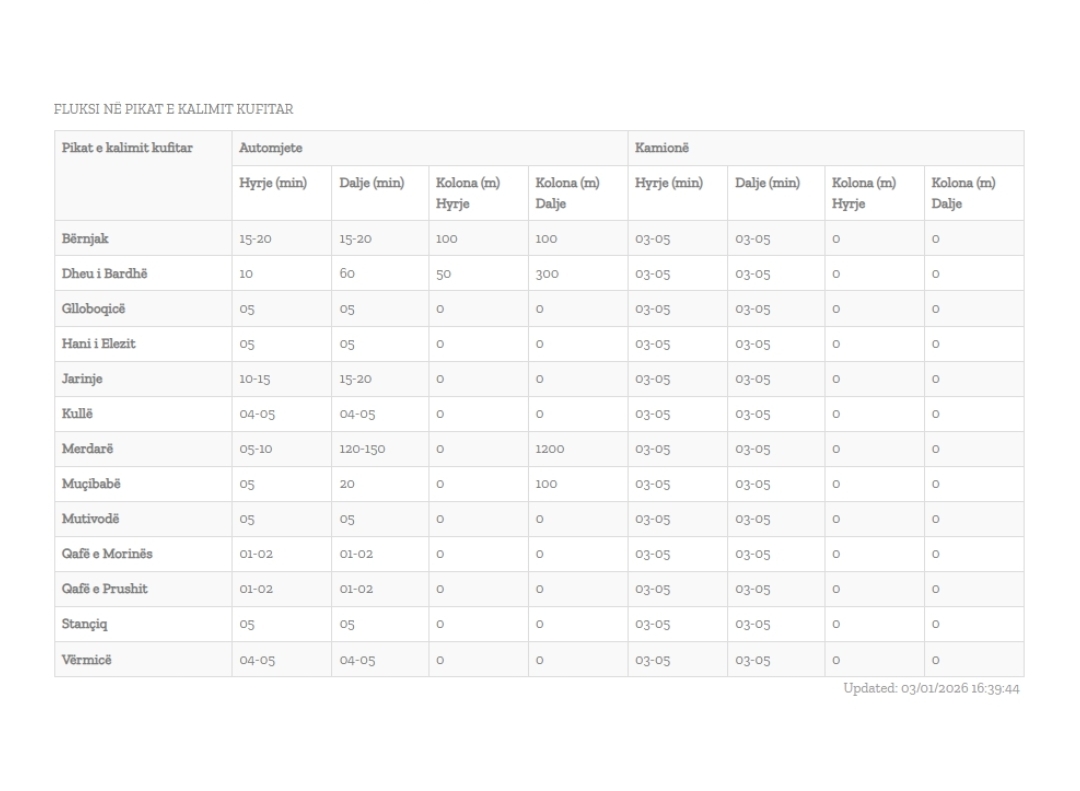Click the Bërnjak row label
This screenshot has width=1080, height=791.
(x=85, y=238)
